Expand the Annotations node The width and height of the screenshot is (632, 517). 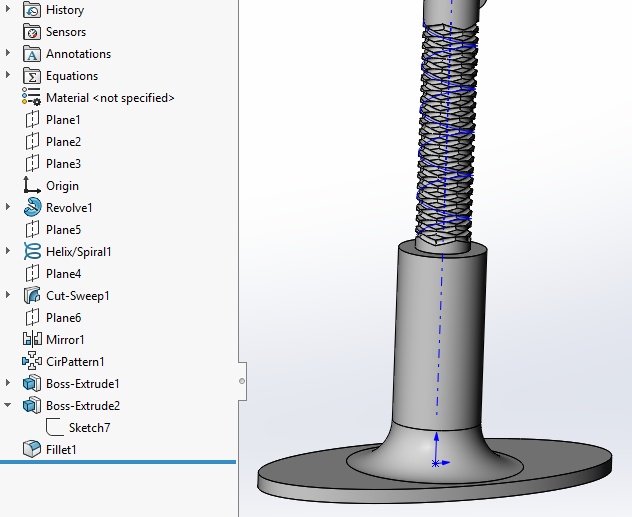click(8, 54)
